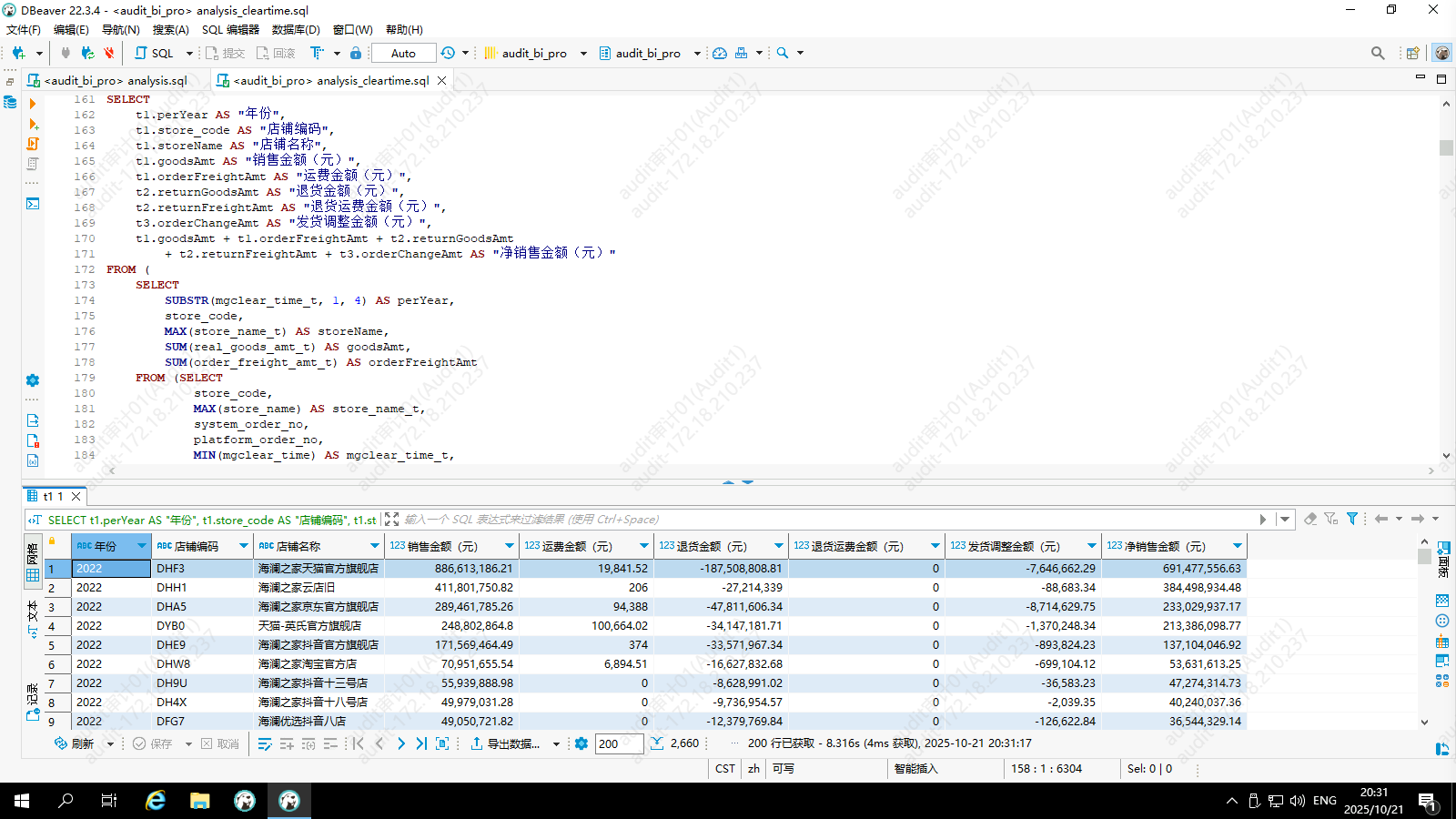Open the 数据库(D) menu

296,29
